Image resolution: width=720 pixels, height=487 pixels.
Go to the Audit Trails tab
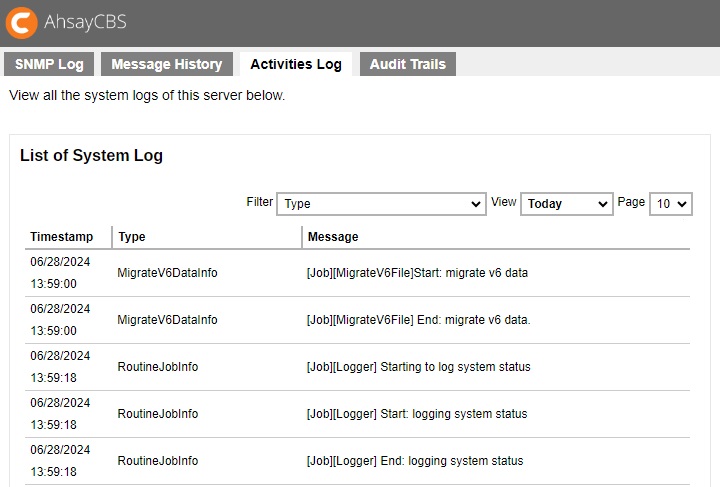coord(407,64)
